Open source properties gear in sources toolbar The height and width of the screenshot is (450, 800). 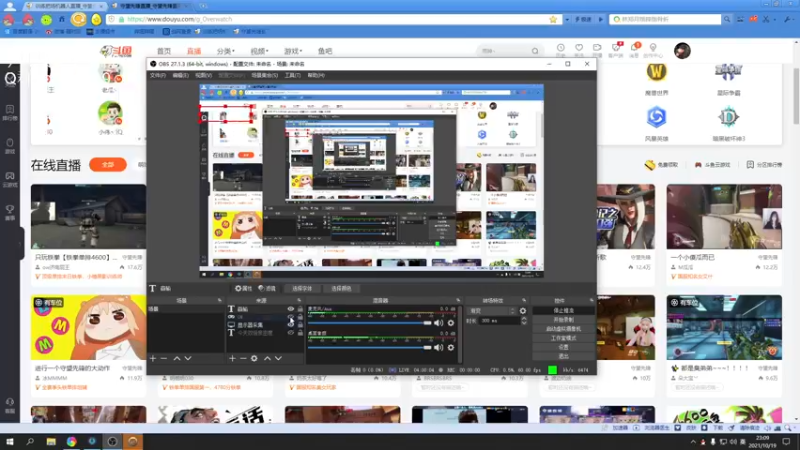click(x=254, y=358)
